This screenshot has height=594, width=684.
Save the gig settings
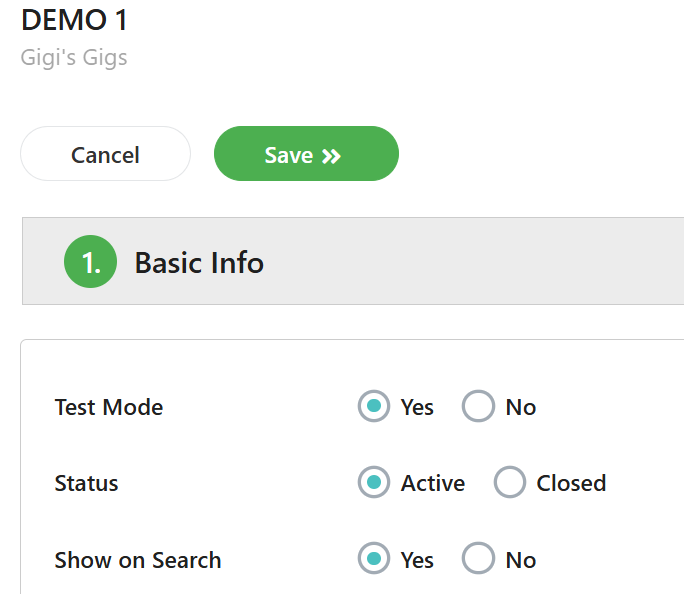point(306,154)
